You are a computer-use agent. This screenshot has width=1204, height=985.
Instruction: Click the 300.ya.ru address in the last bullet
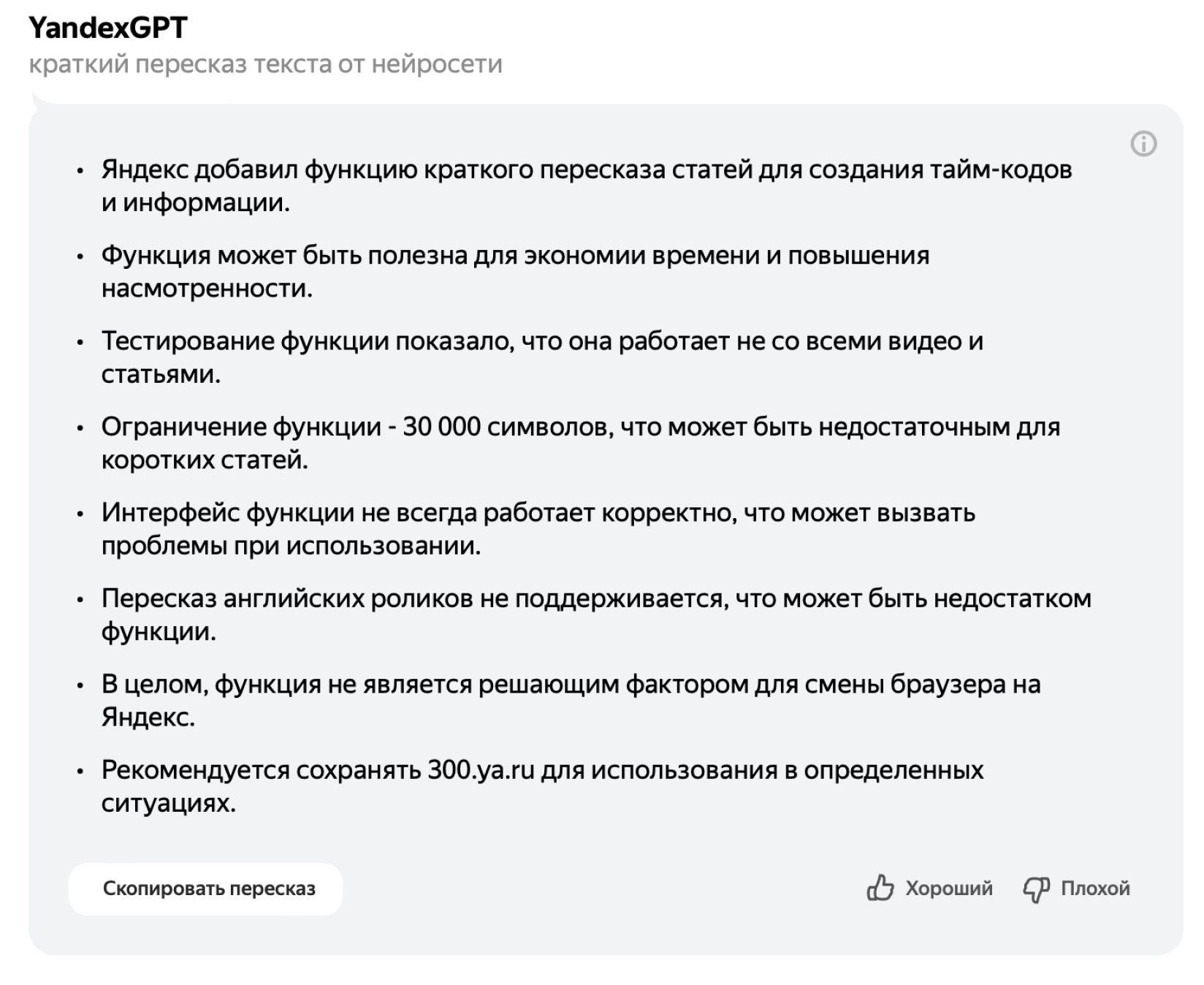(481, 770)
